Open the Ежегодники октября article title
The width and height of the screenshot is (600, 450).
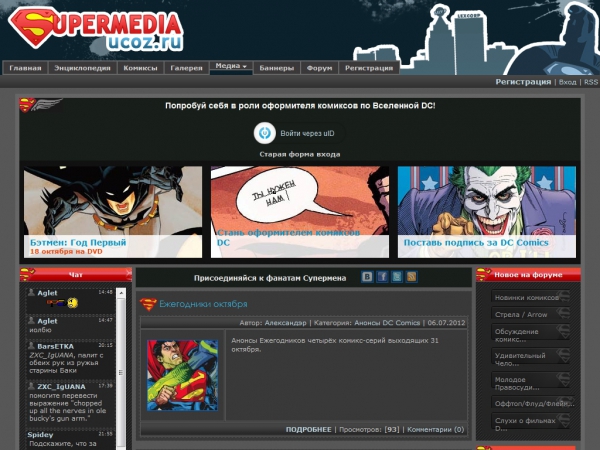click(203, 304)
